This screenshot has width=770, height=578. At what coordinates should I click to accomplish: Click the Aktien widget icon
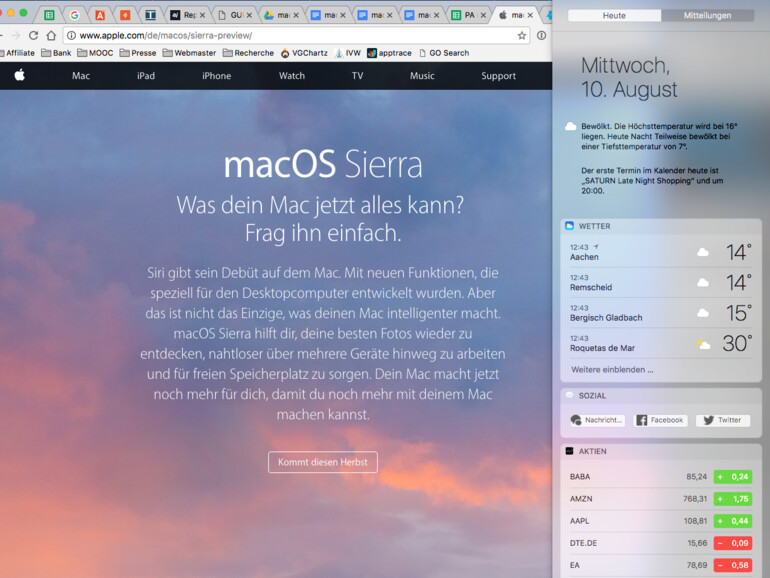pos(569,451)
